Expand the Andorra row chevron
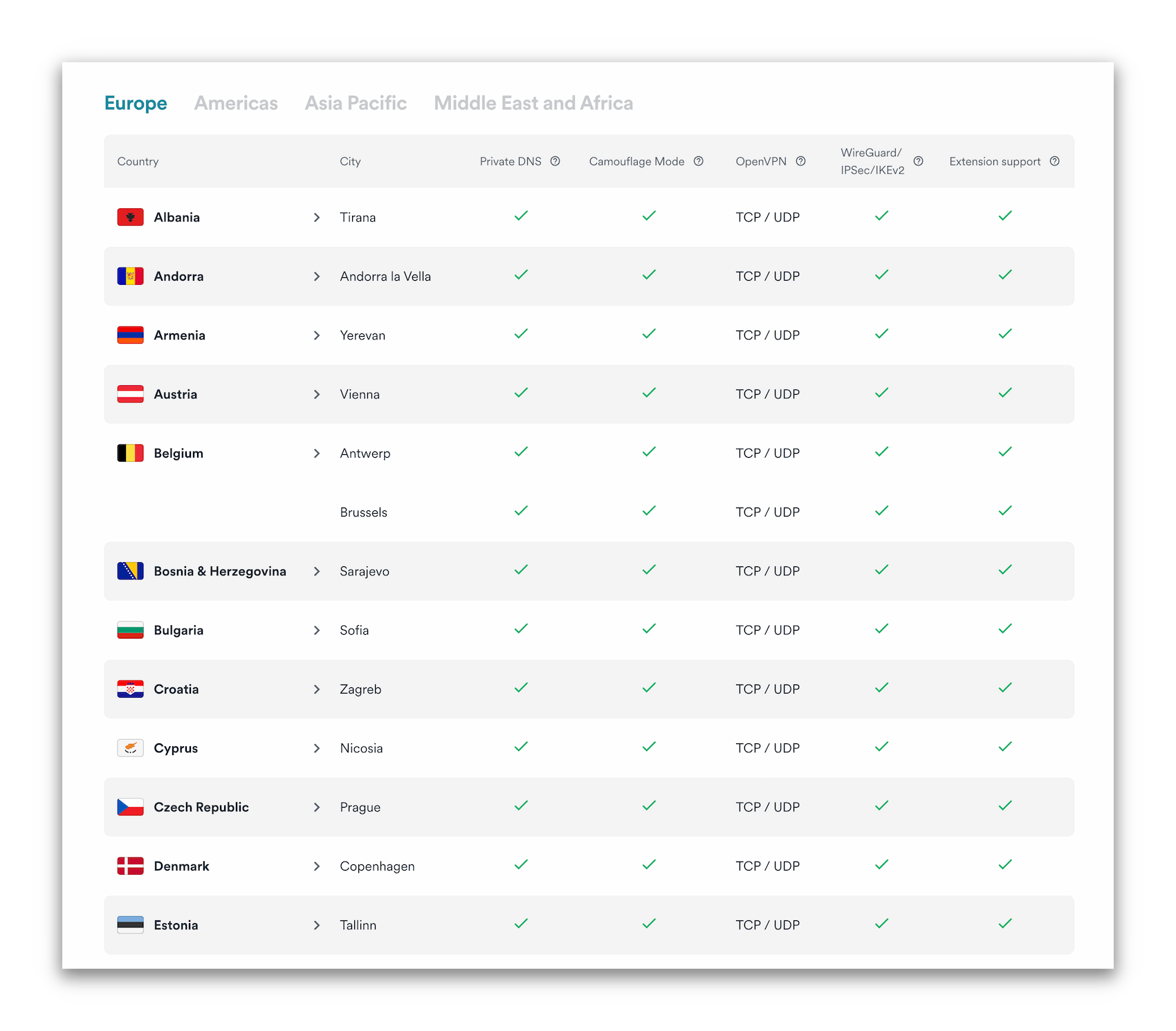Screen dimensions: 1176x1031 (x=317, y=276)
